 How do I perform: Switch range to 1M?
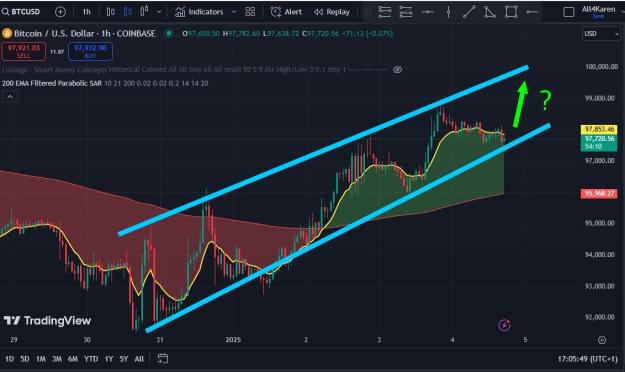[x=41, y=359]
